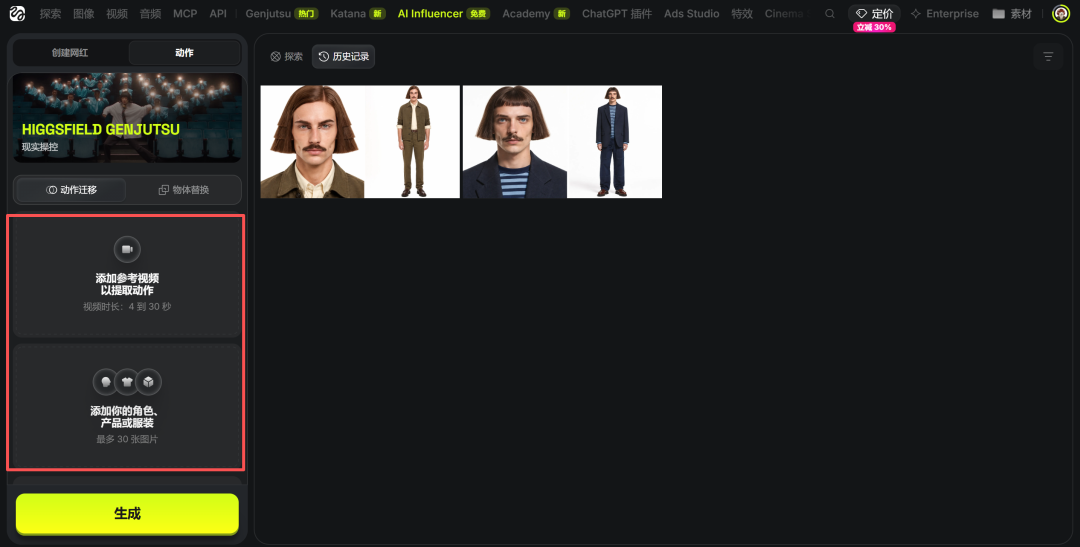Click the yellow 生成 button
The width and height of the screenshot is (1080, 547).
pos(127,514)
